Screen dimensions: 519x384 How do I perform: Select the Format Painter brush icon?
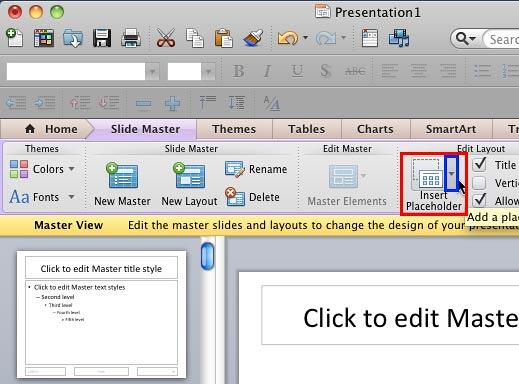pyautogui.click(x=253, y=38)
